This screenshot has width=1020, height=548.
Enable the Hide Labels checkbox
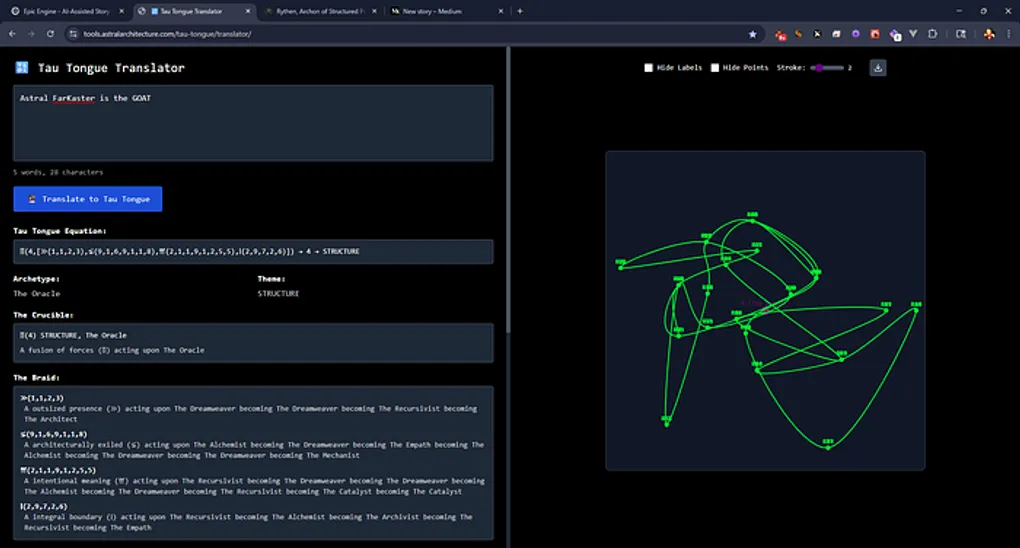point(648,68)
